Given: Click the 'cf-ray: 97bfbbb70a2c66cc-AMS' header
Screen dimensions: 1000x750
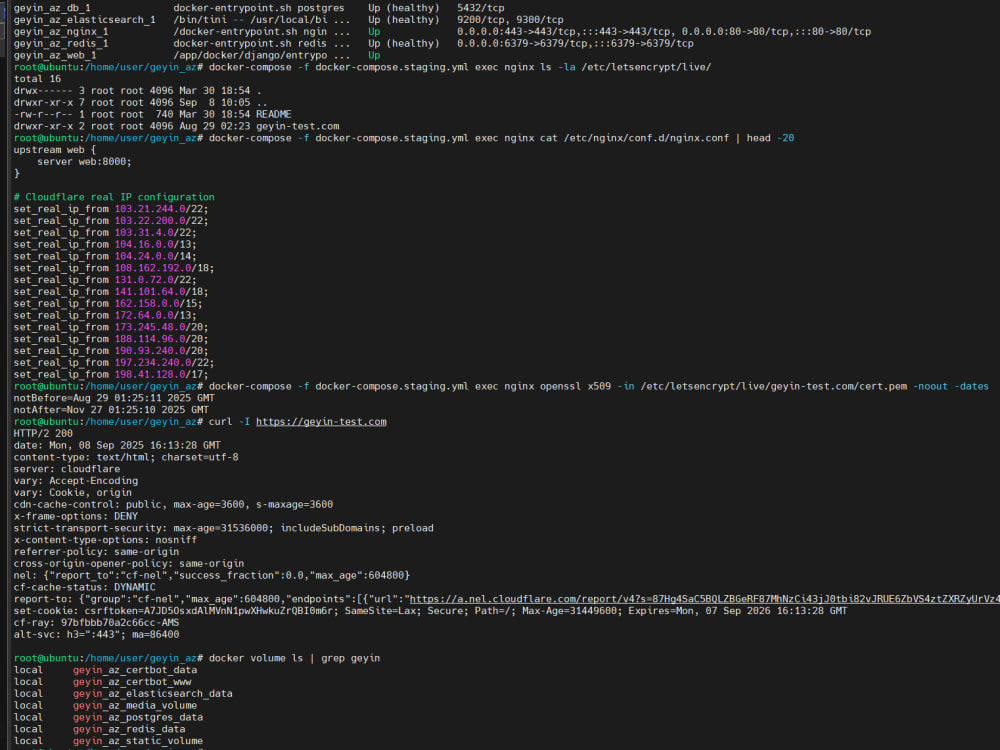Looking at the screenshot, I should pos(96,622).
